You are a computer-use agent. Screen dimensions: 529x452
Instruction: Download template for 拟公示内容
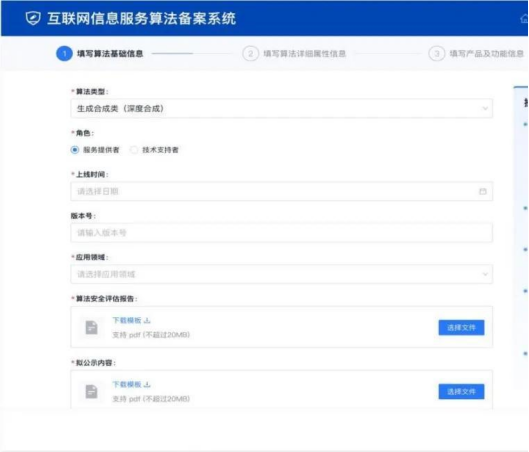coord(131,384)
